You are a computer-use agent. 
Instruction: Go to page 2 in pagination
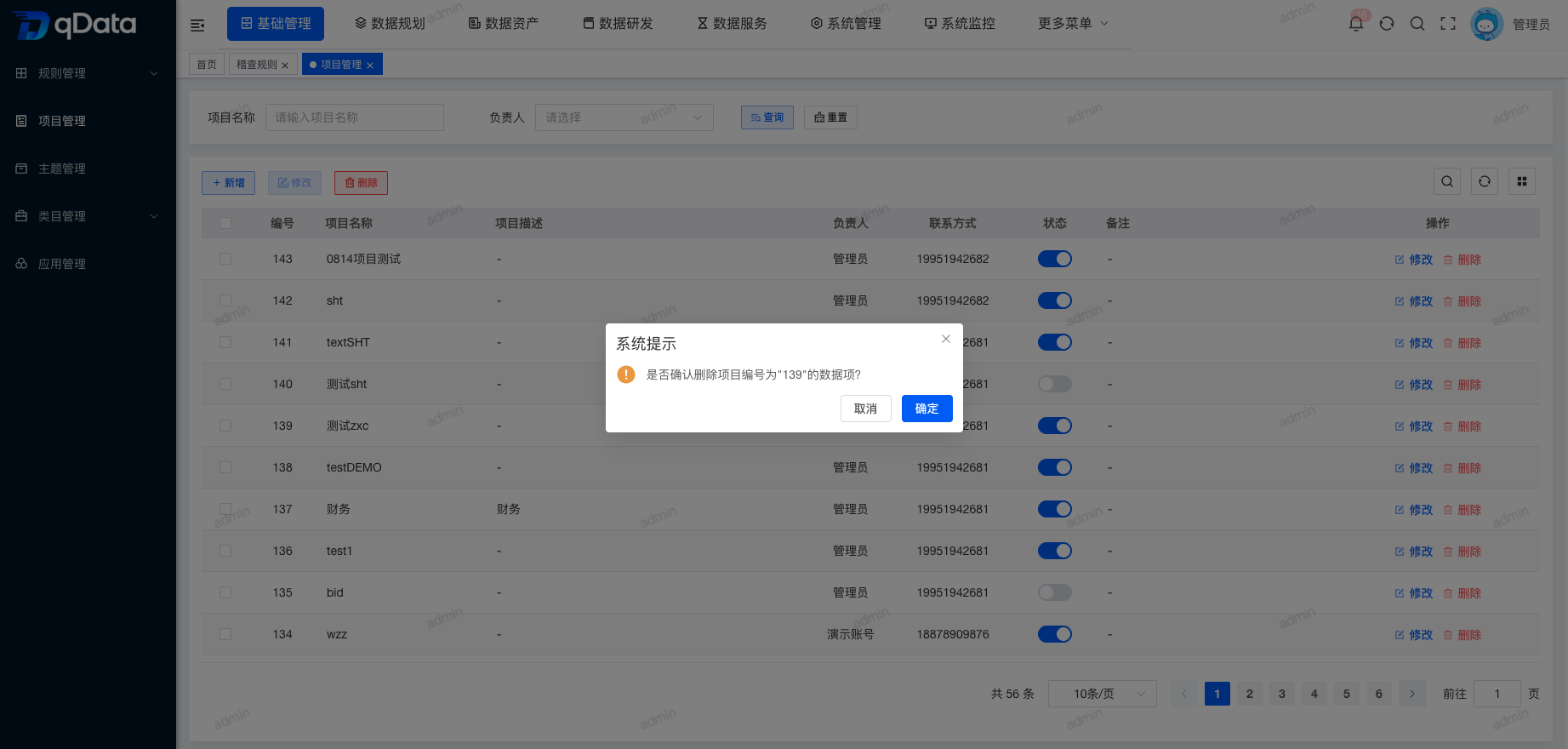1250,694
